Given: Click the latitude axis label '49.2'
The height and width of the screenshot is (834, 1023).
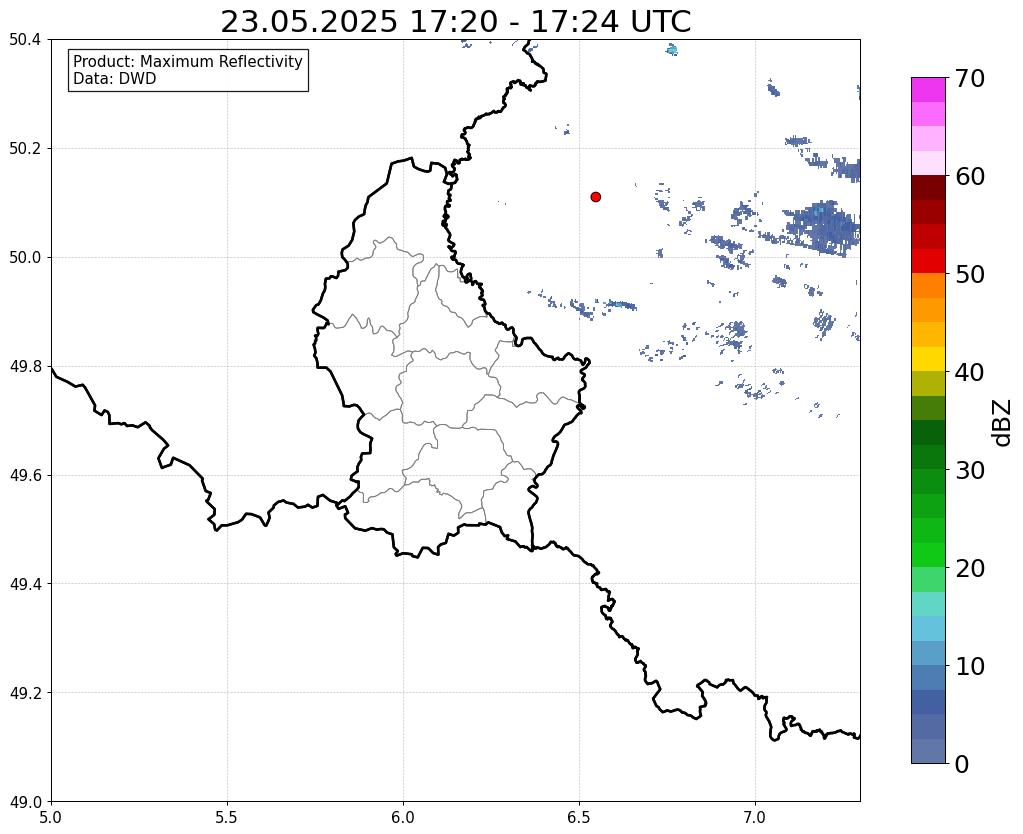Looking at the screenshot, I should (x=25, y=693).
